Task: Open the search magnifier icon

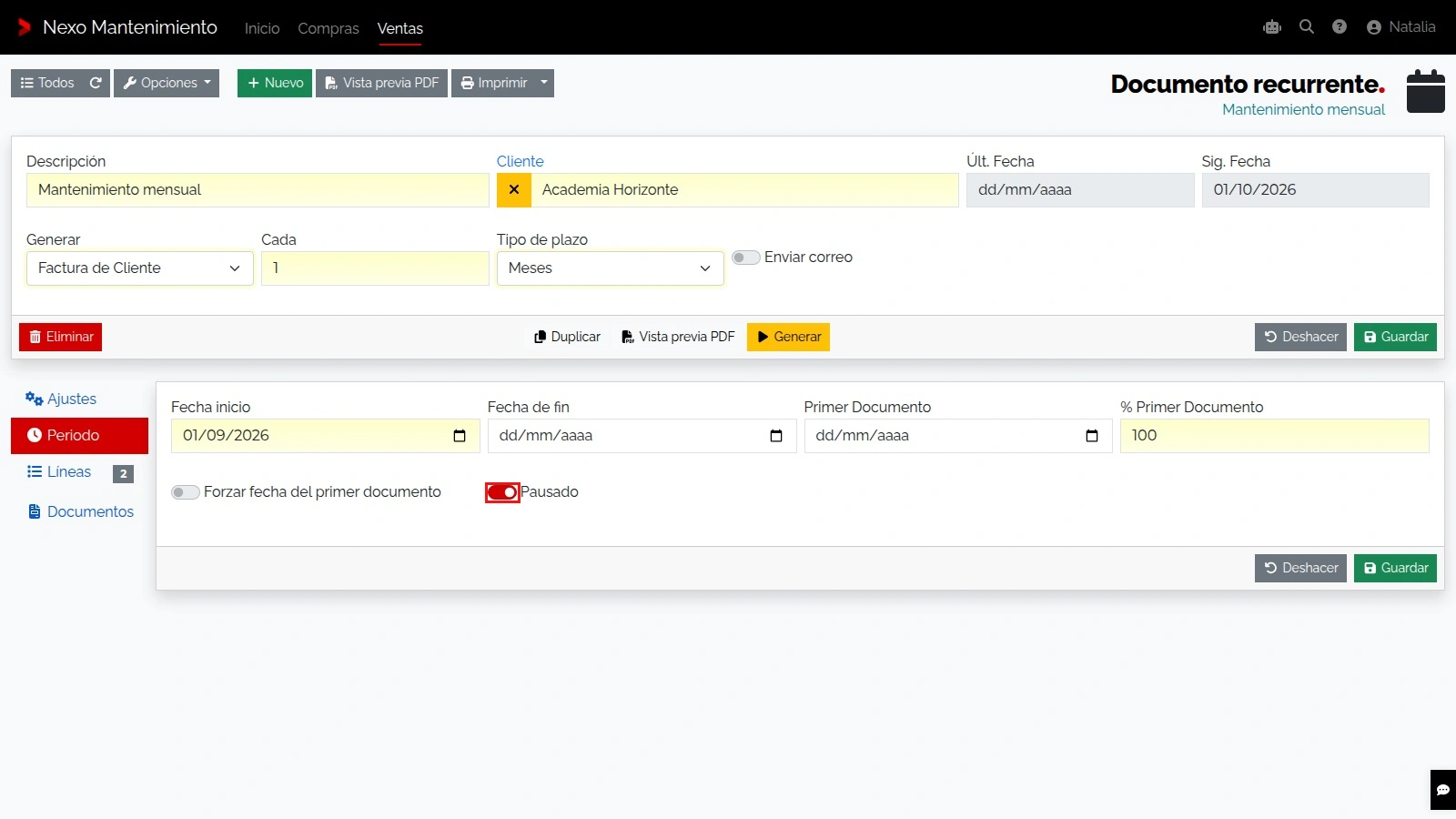Action: pos(1307,27)
